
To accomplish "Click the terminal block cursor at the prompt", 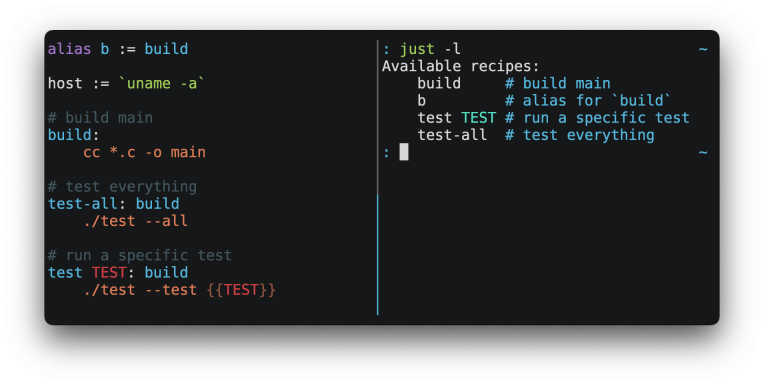I will click(404, 152).
